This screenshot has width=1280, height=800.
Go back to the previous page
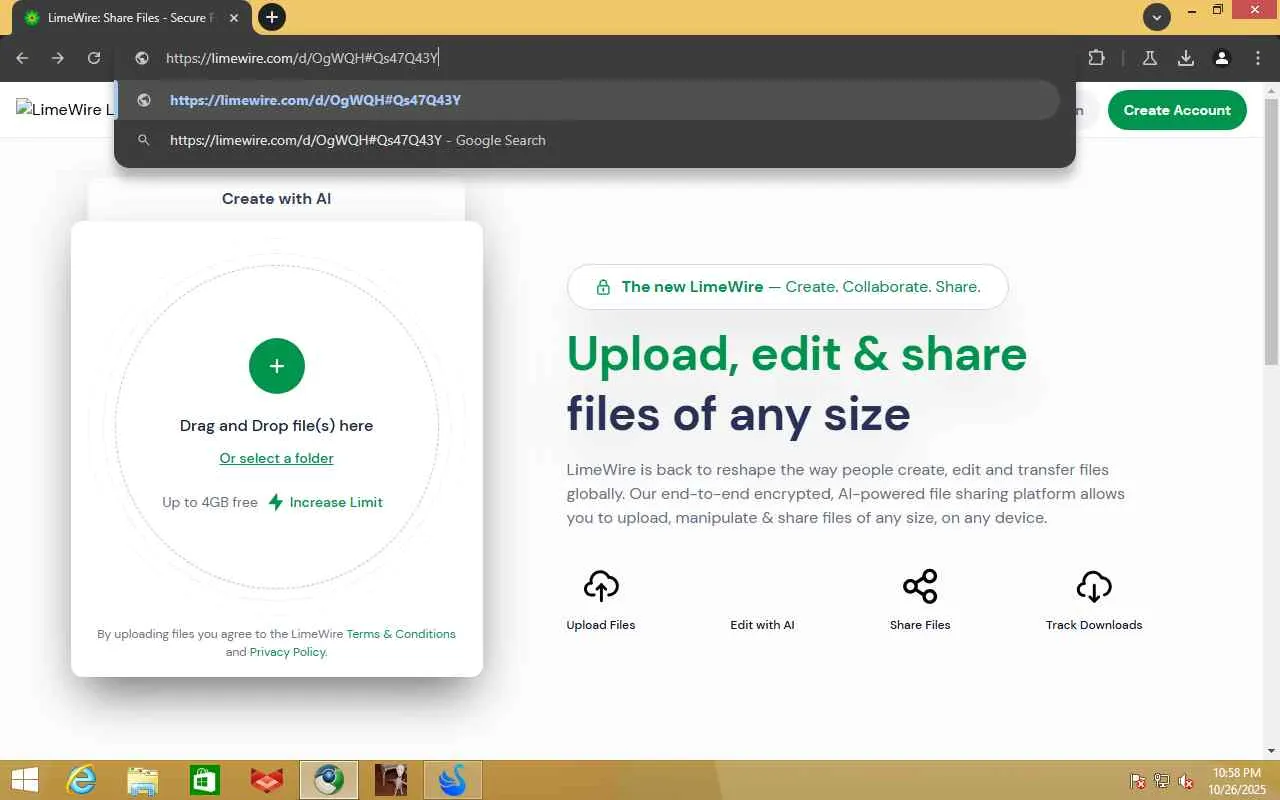pyautogui.click(x=22, y=58)
